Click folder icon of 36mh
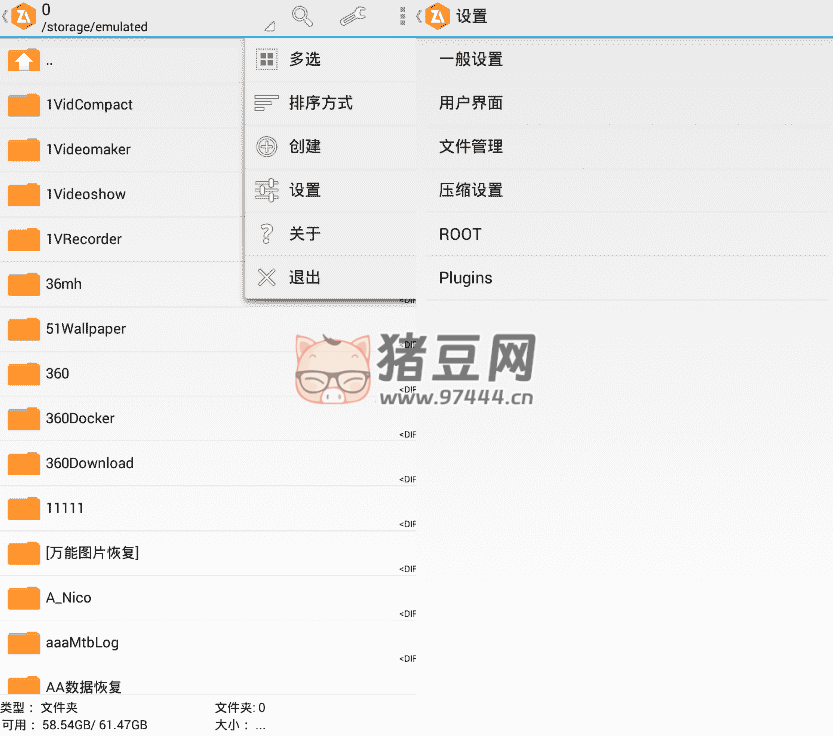This screenshot has height=736, width=833. point(24,284)
